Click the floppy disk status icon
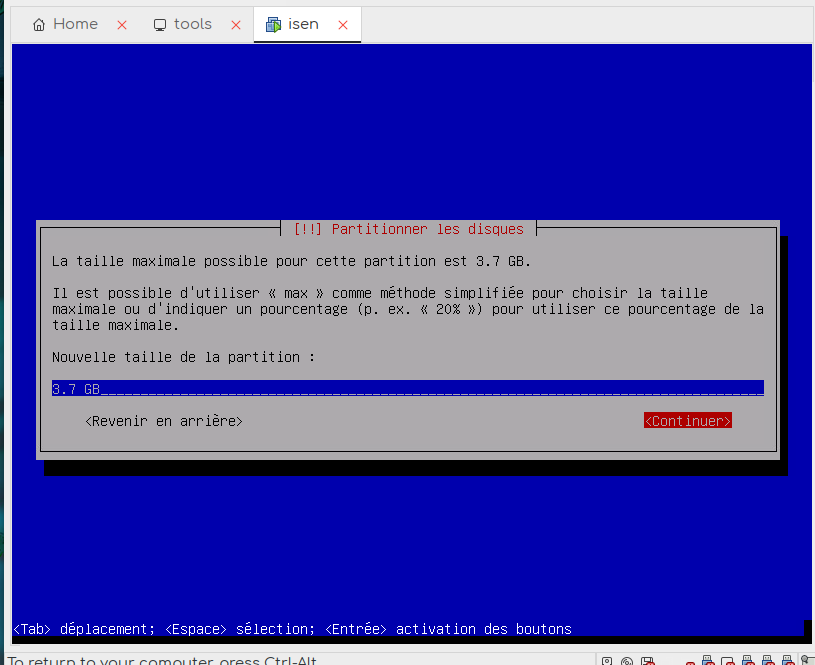The width and height of the screenshot is (815, 665). point(650,661)
